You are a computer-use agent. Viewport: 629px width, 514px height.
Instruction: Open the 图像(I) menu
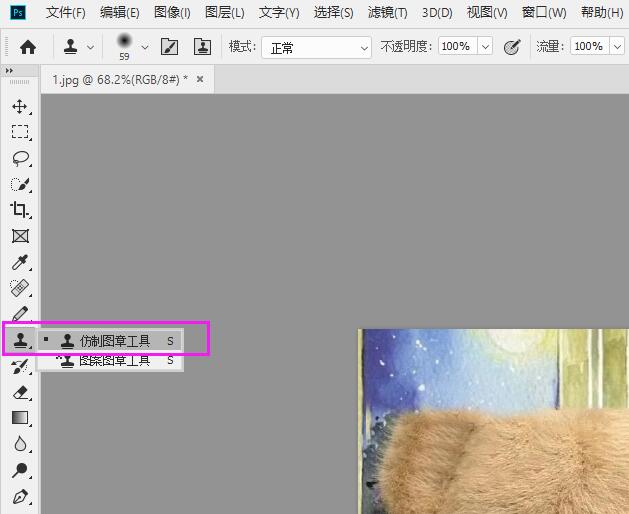pyautogui.click(x=172, y=13)
